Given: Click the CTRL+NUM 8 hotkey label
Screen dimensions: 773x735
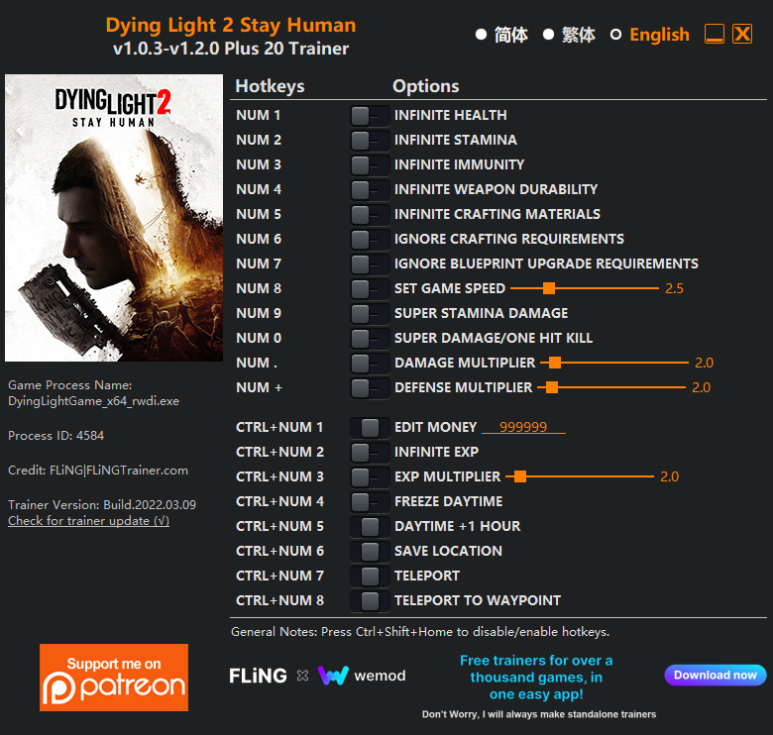Looking at the screenshot, I should [280, 600].
